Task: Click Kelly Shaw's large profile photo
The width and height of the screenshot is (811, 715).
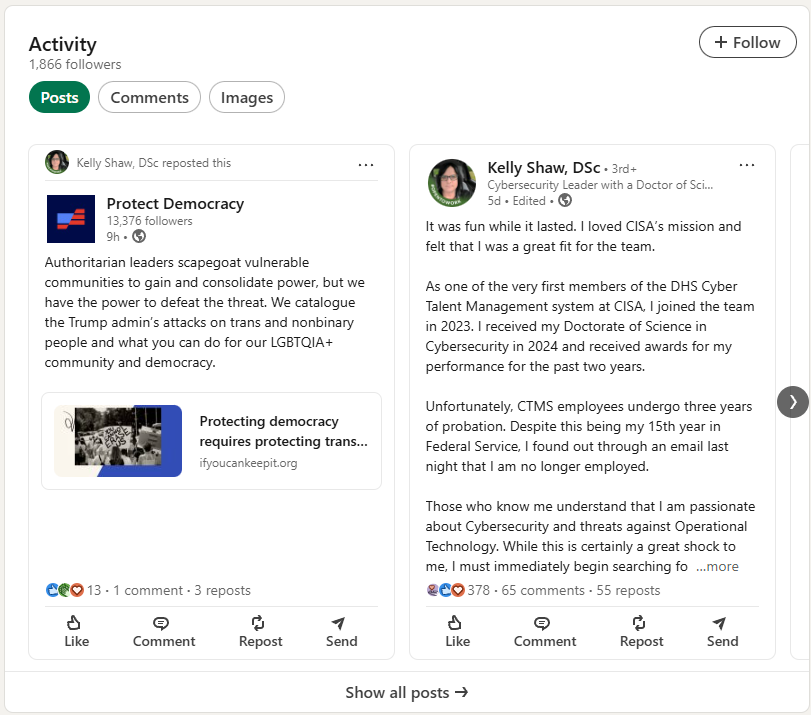Action: [452, 183]
